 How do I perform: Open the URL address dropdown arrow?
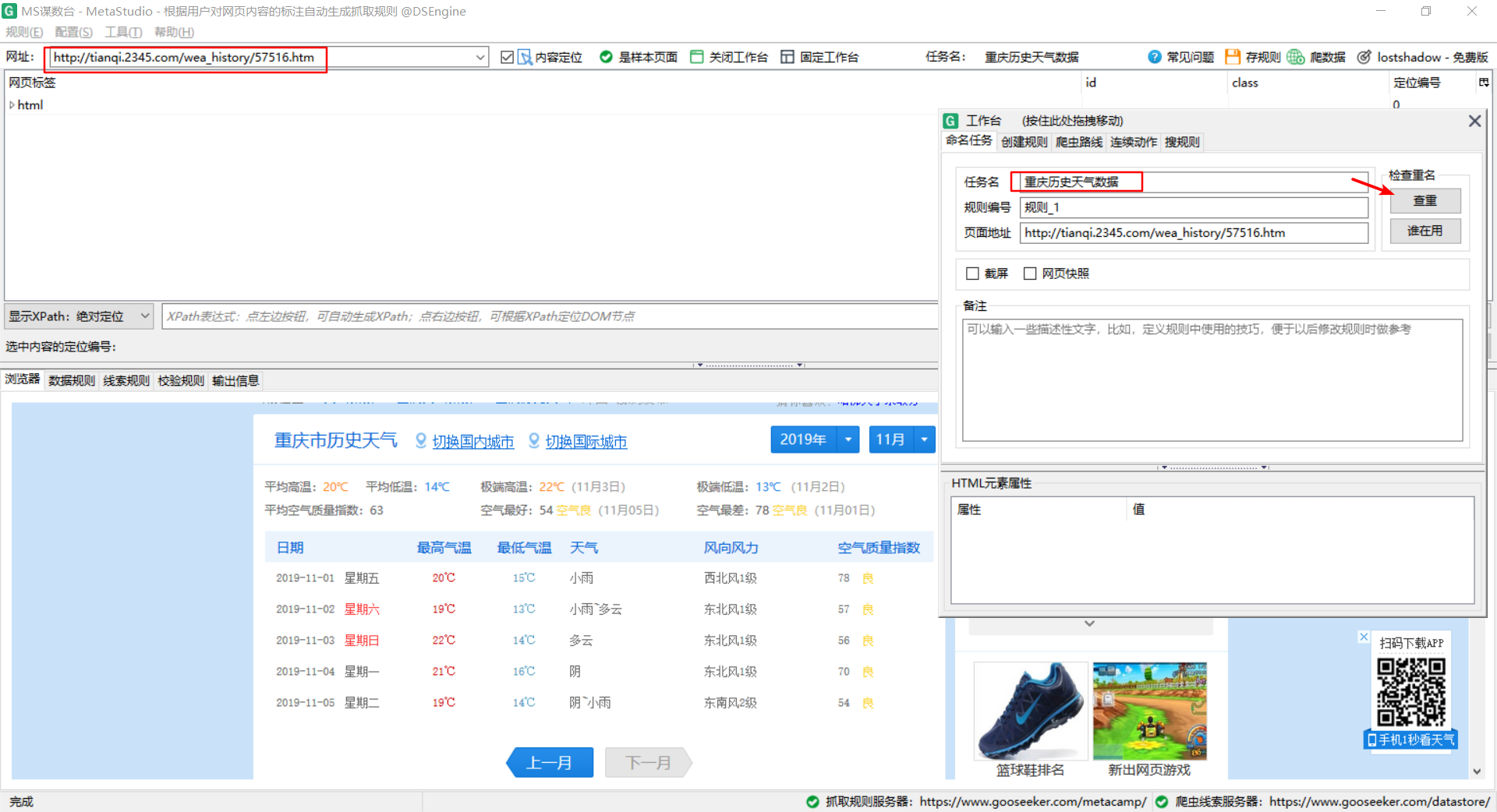point(481,56)
